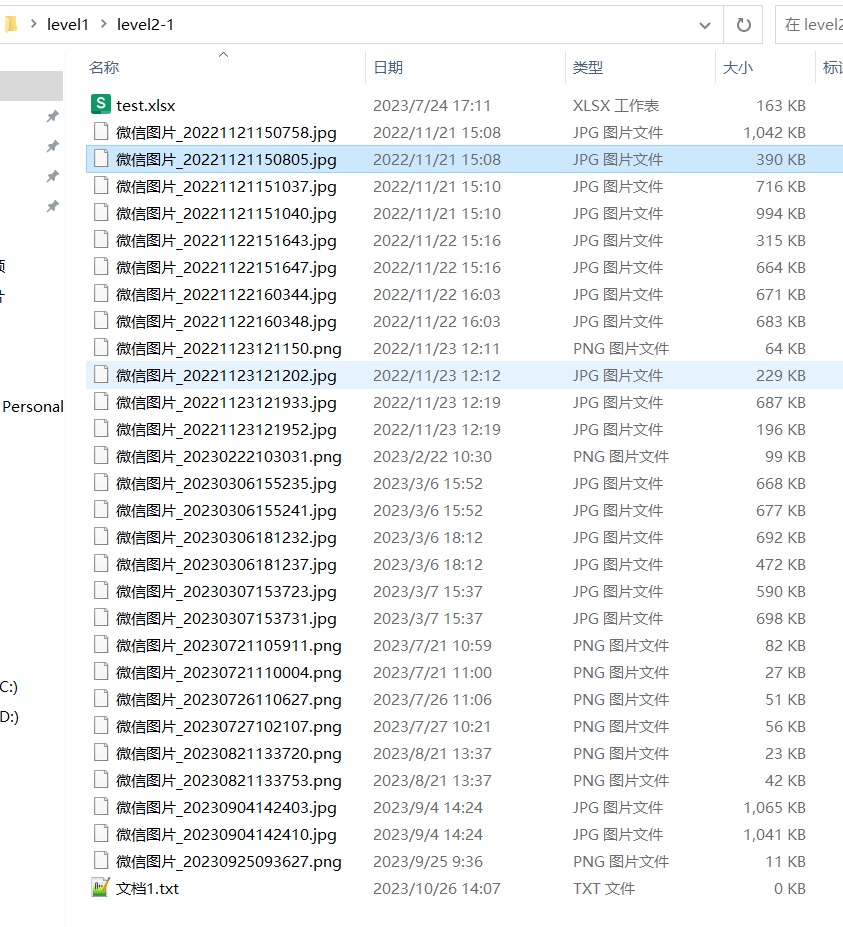843x927 pixels.
Task: Select file name 文档1.txt
Action: tap(147, 889)
